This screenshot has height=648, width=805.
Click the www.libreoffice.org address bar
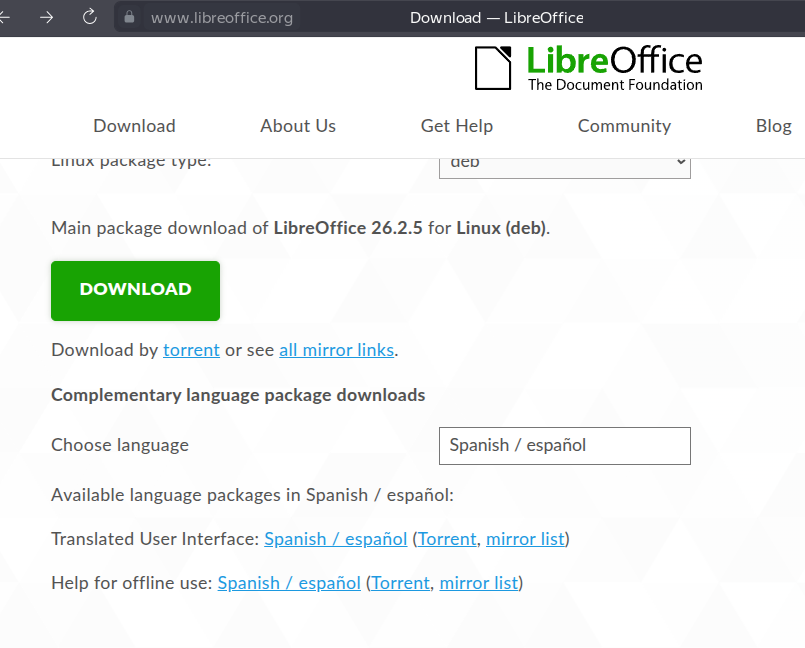(222, 17)
